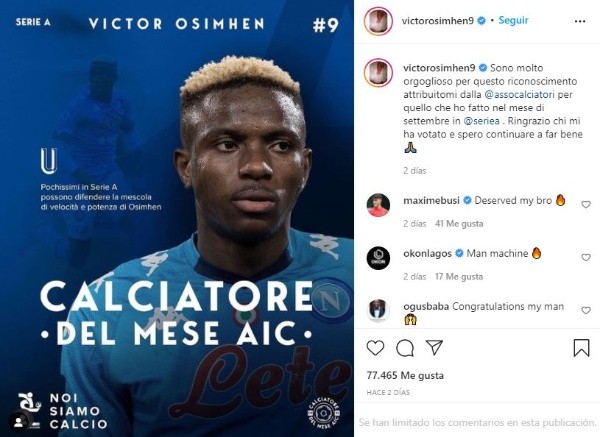This screenshot has height=437, width=600.
Task: Click the Seguir follow button
Action: 513,20
